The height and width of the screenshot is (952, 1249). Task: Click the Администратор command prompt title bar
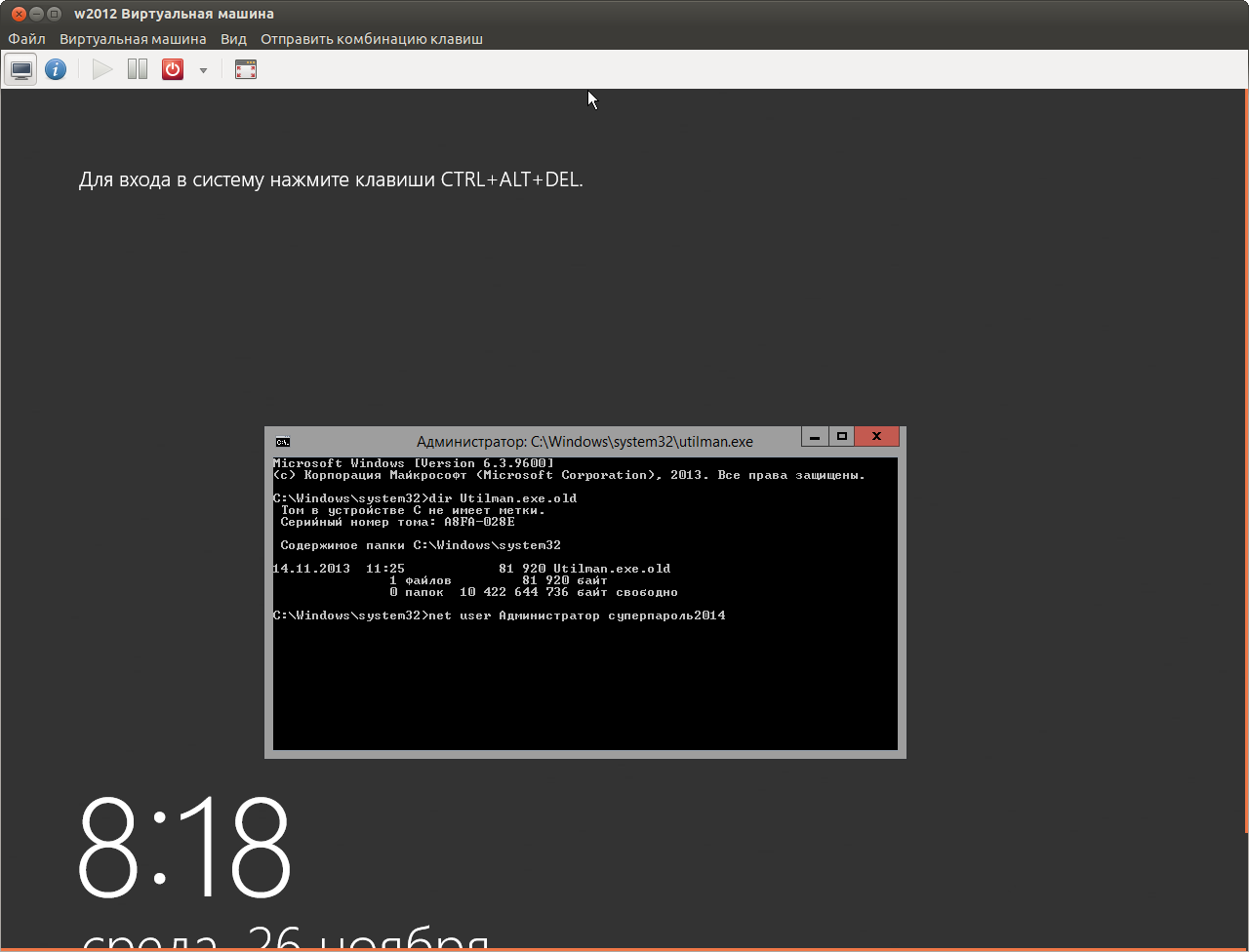584,442
